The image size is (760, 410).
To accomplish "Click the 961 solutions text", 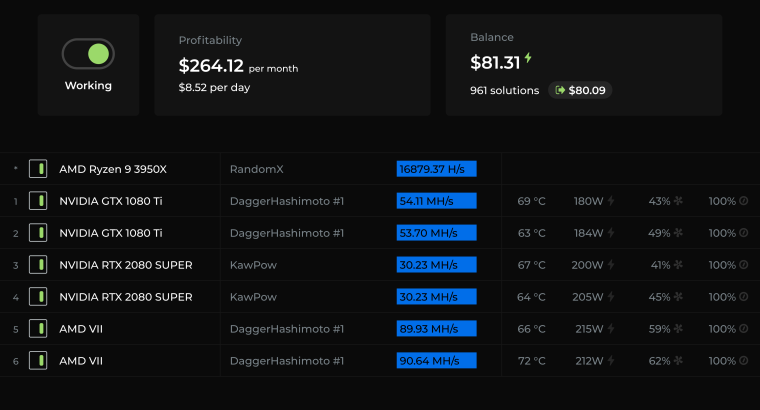I will (505, 91).
